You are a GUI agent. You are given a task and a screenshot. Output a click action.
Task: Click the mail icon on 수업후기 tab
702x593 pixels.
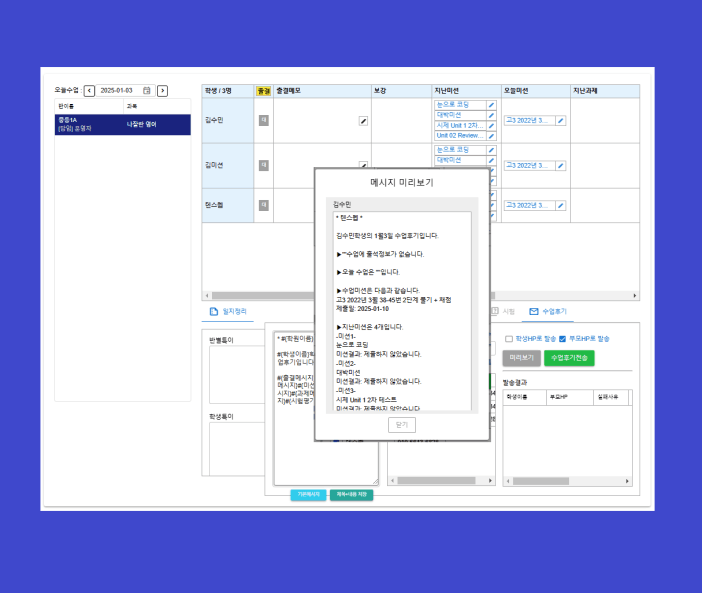[x=534, y=311]
